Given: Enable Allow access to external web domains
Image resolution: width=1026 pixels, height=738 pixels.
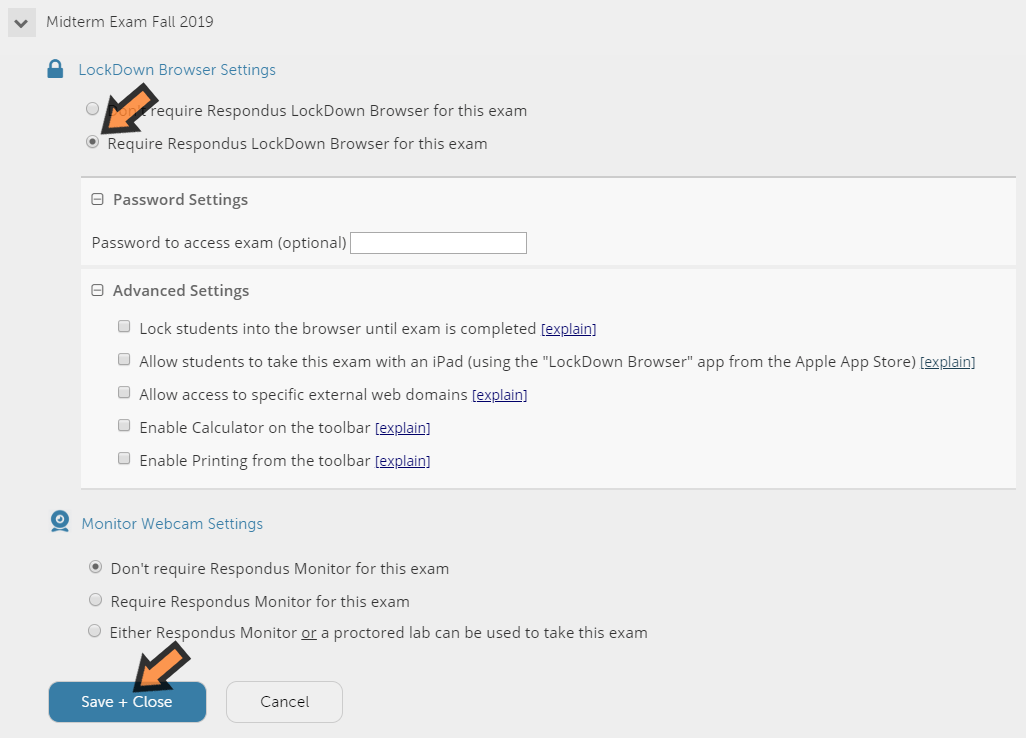Looking at the screenshot, I should point(124,393).
